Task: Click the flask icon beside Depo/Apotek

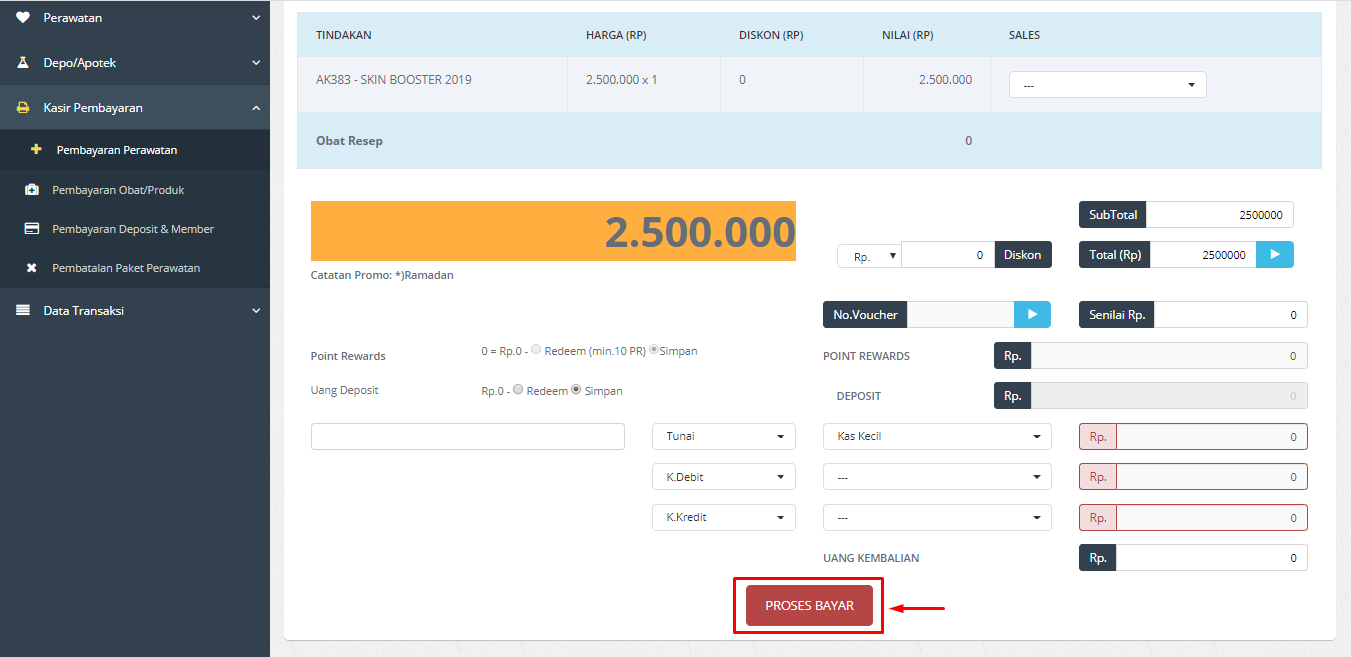Action: [x=23, y=63]
